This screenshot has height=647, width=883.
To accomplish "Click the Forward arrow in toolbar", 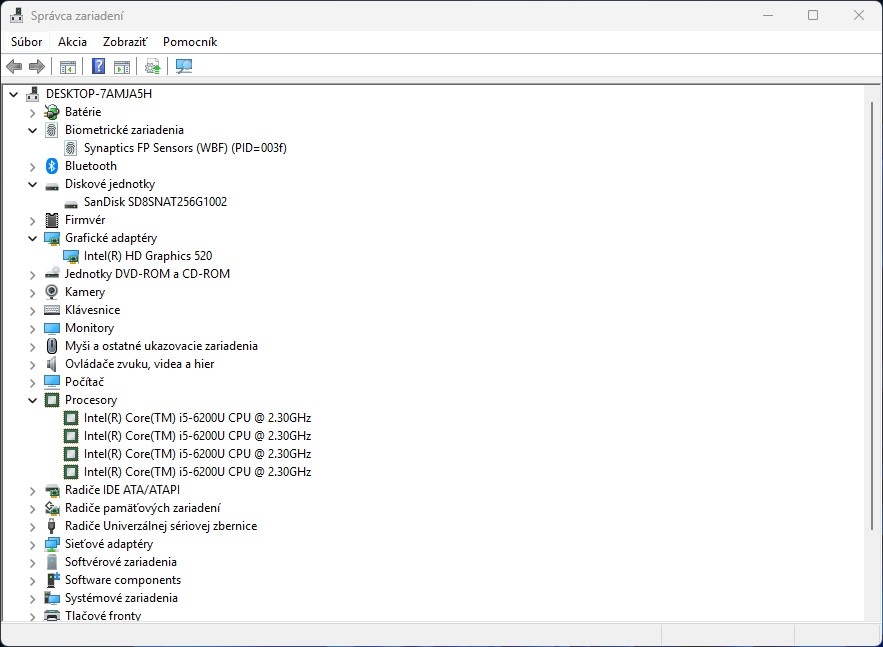I will coord(37,67).
